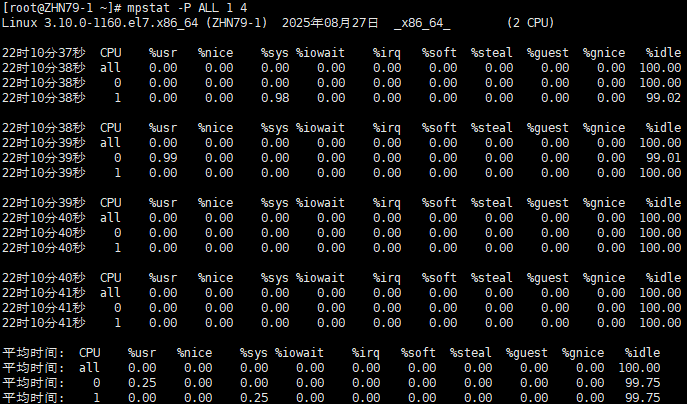
Task: Select the kernel version 3.10.0-1160.el7.x86_64
Action: click(121, 22)
